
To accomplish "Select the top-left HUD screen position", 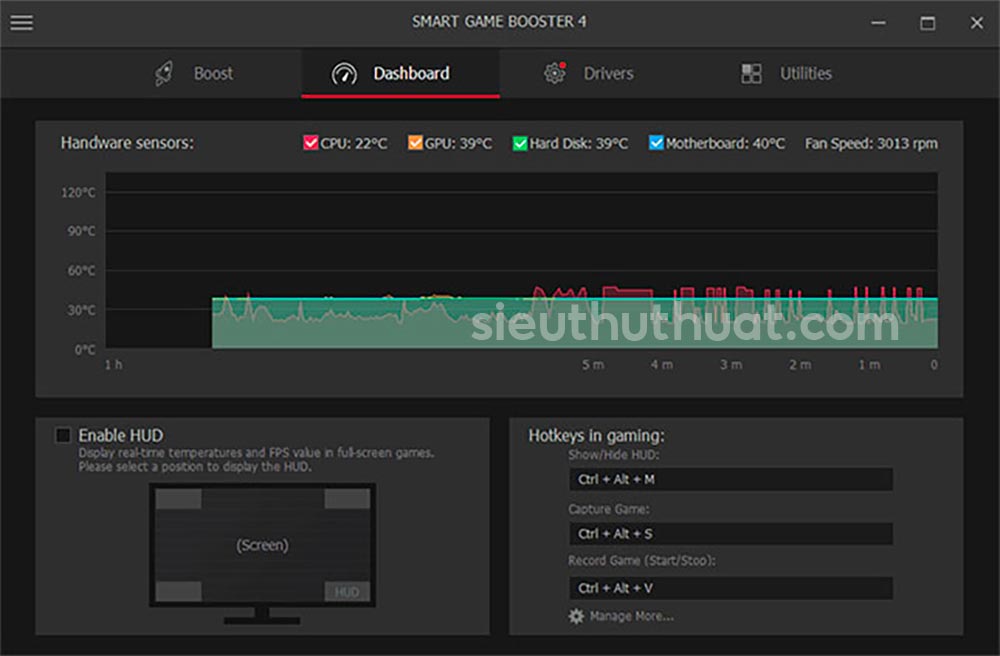I will tap(178, 499).
